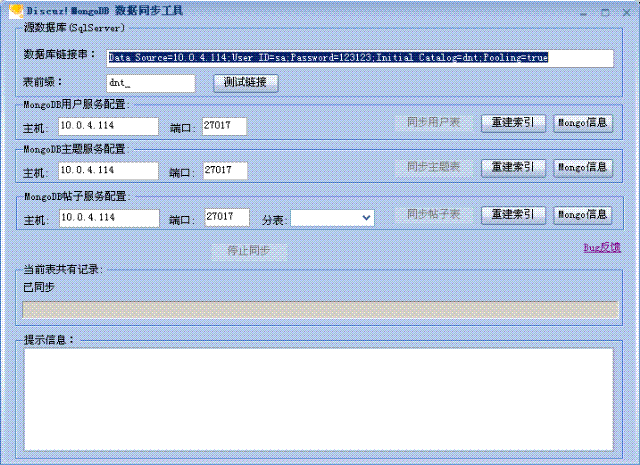The height and width of the screenshot is (465, 640).
Task: Click the 当前表共有记录 group label
Action: point(61,269)
